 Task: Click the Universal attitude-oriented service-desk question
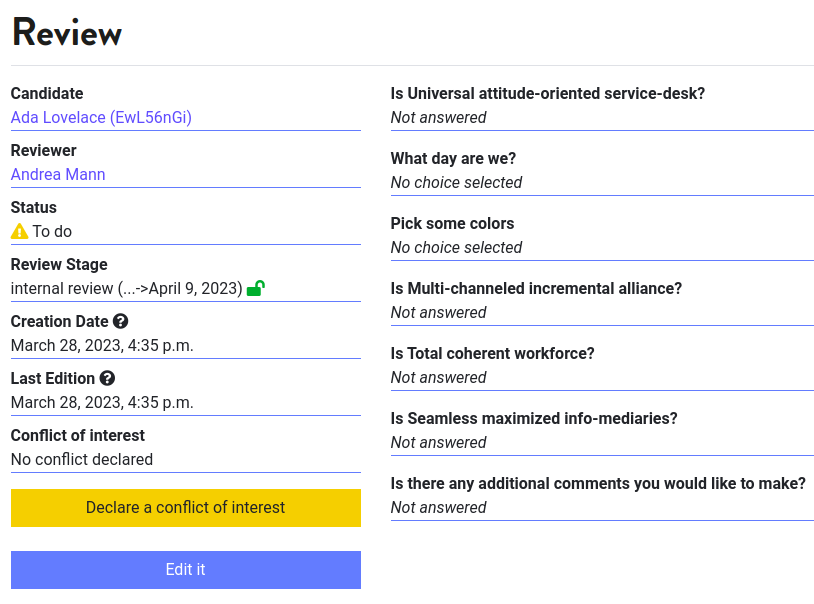point(547,93)
